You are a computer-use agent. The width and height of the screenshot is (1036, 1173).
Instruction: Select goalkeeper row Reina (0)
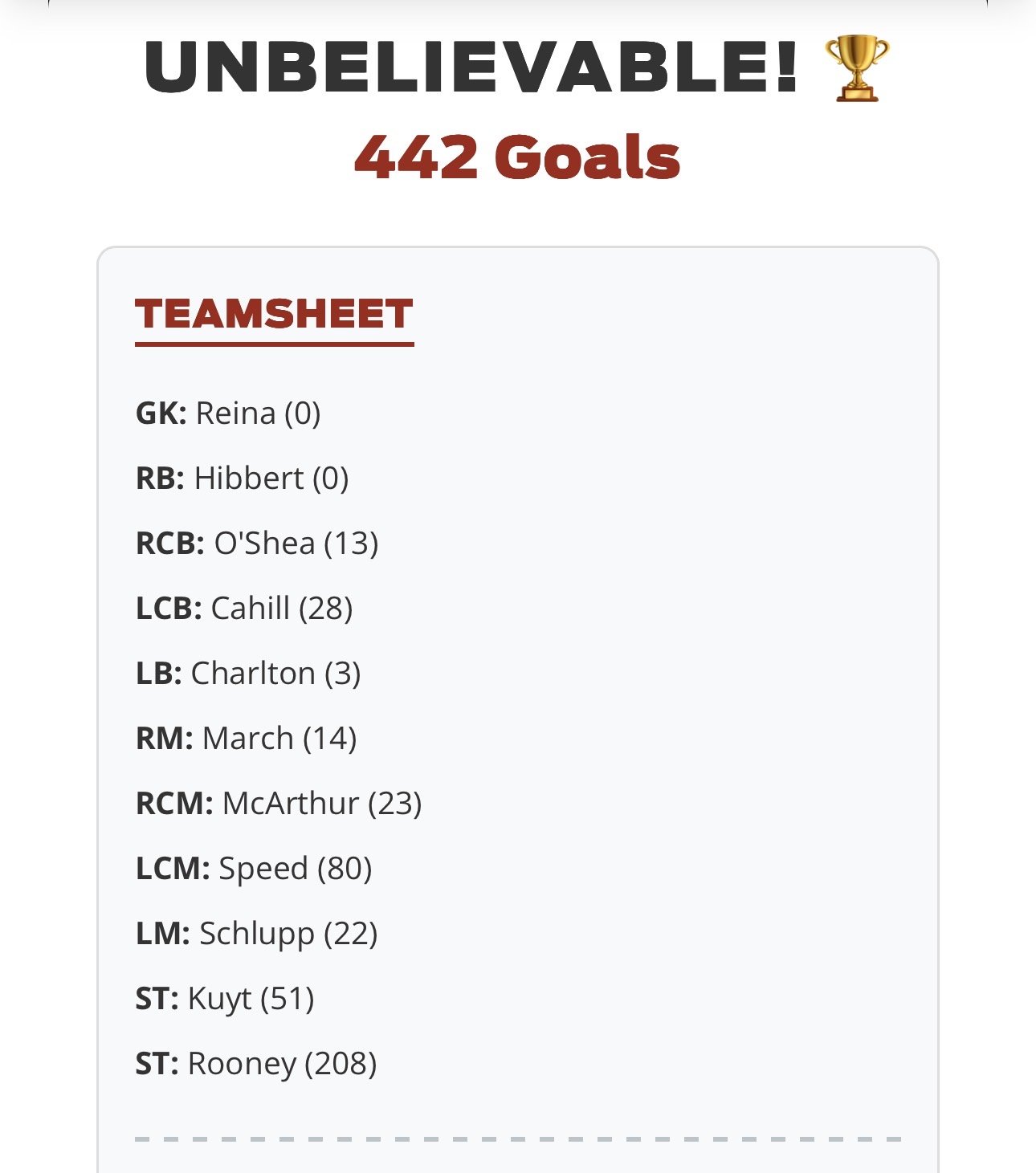click(x=228, y=413)
